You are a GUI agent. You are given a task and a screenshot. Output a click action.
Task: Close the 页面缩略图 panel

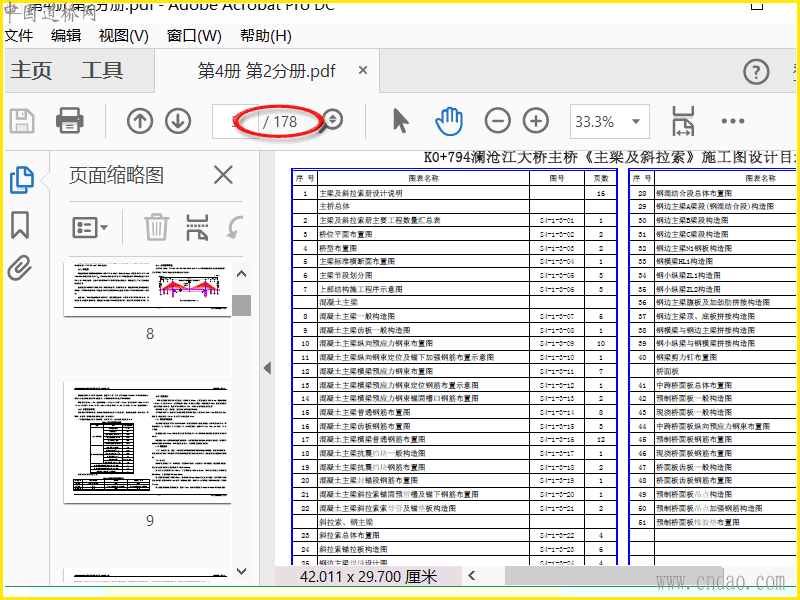[x=223, y=175]
